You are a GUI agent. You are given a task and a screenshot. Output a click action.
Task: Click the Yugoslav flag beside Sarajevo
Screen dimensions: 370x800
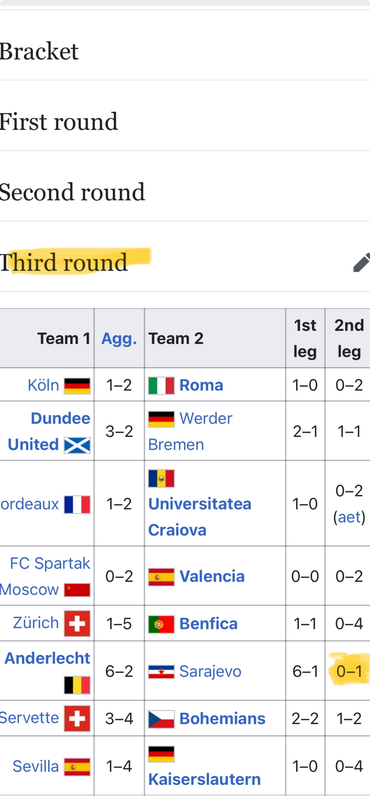[x=161, y=671]
